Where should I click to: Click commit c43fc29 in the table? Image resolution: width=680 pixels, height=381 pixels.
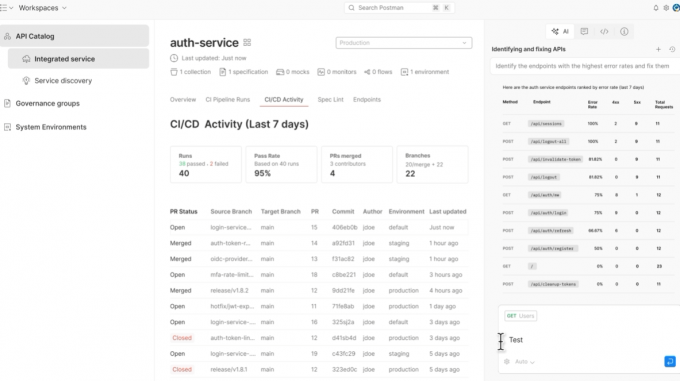click(x=343, y=354)
